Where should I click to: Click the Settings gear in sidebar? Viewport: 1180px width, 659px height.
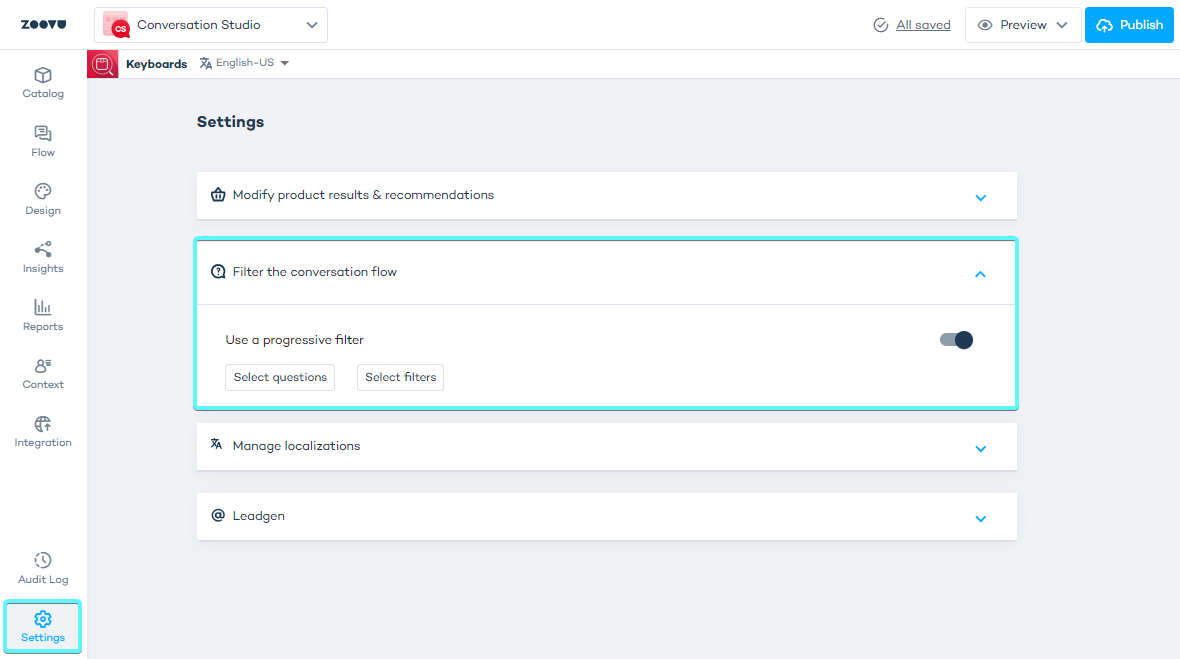[43, 627]
